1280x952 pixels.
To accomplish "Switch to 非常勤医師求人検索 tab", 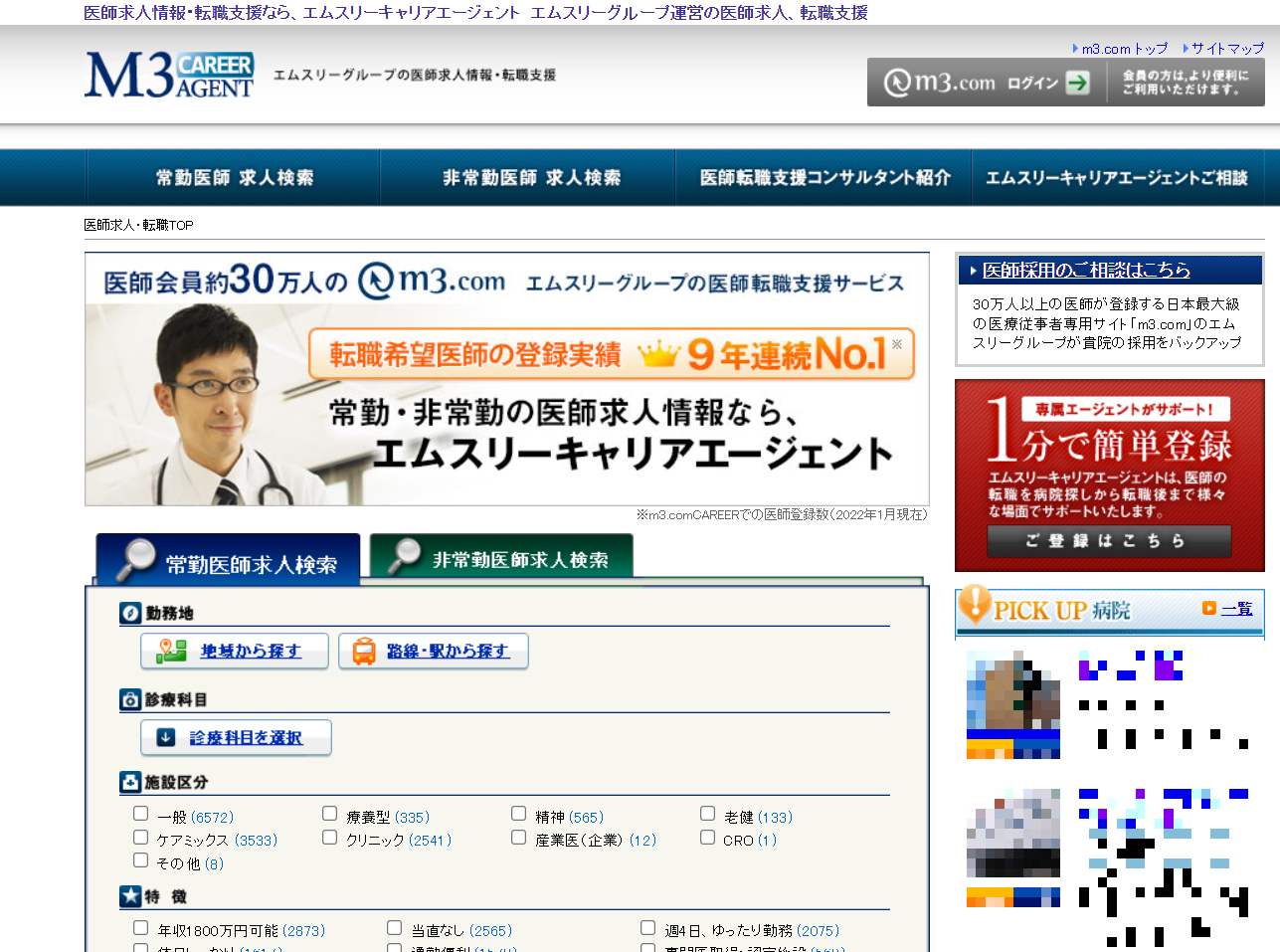I will pos(501,556).
